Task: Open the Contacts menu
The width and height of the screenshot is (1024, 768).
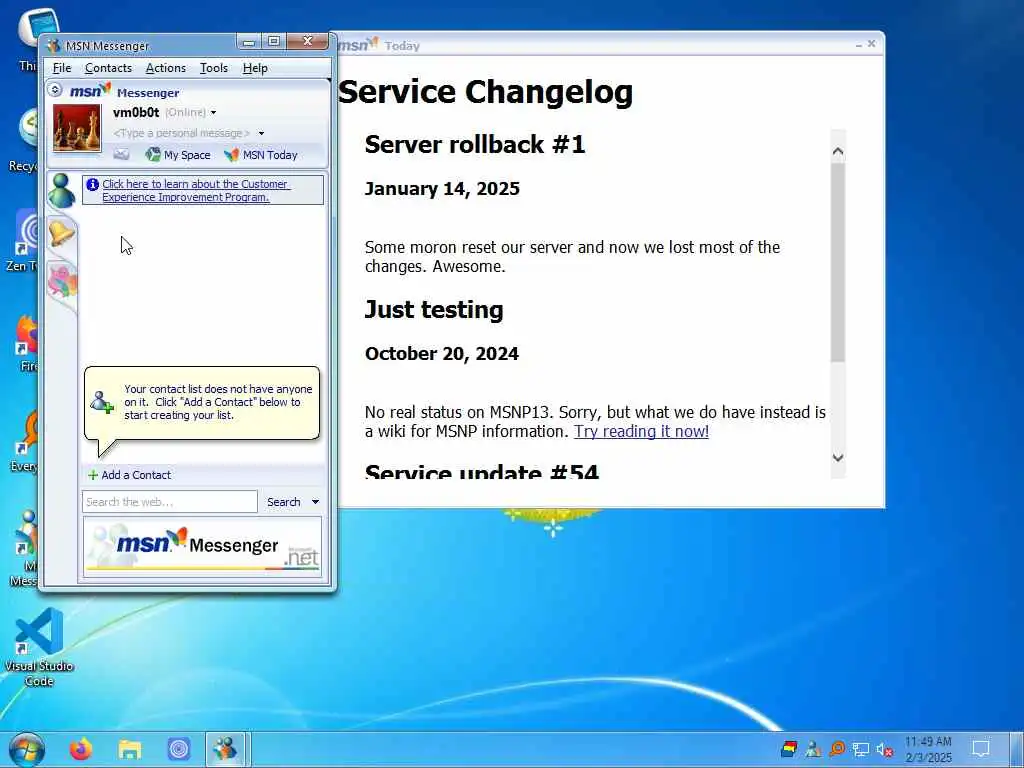Action: pyautogui.click(x=108, y=68)
